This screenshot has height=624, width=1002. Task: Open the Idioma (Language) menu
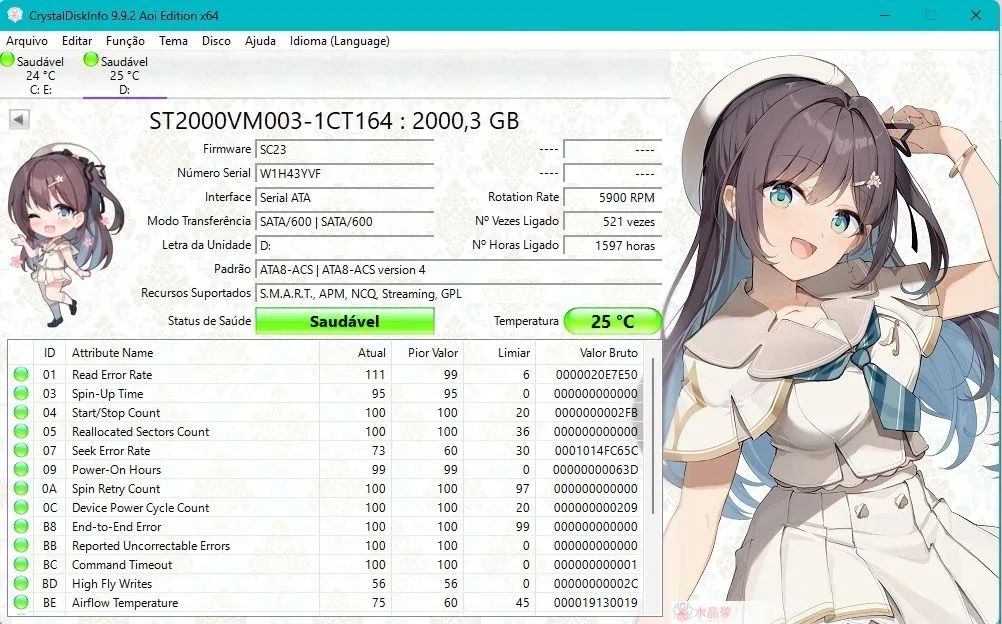(339, 41)
